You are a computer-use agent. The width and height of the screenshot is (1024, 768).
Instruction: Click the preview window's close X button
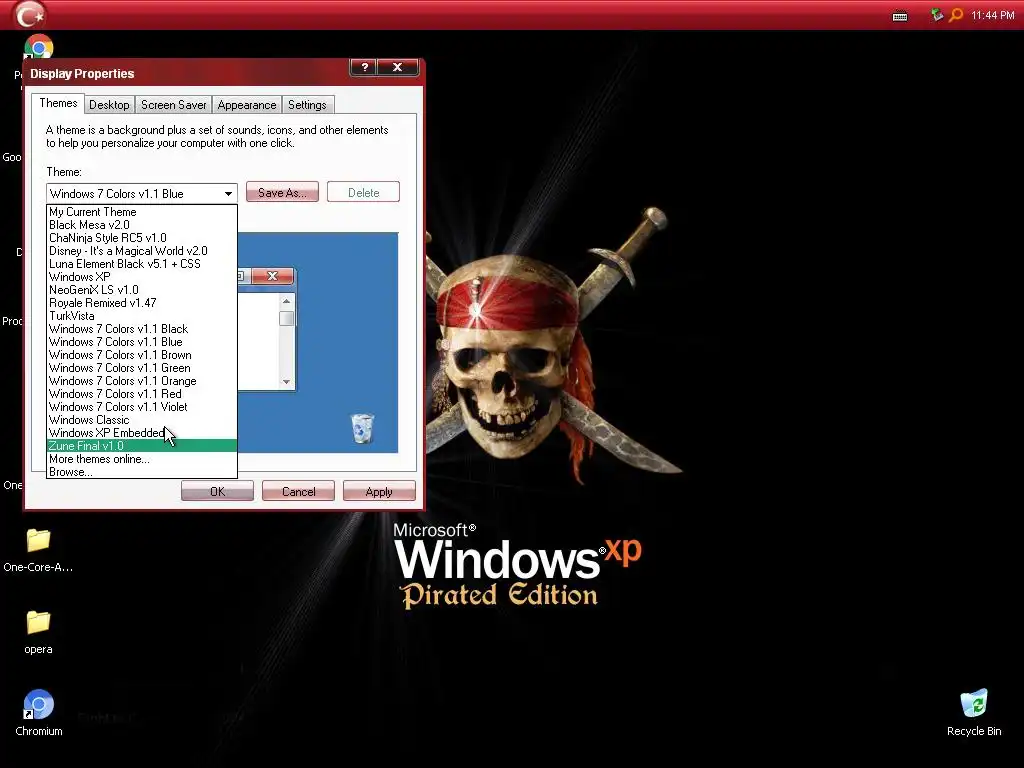coord(272,276)
